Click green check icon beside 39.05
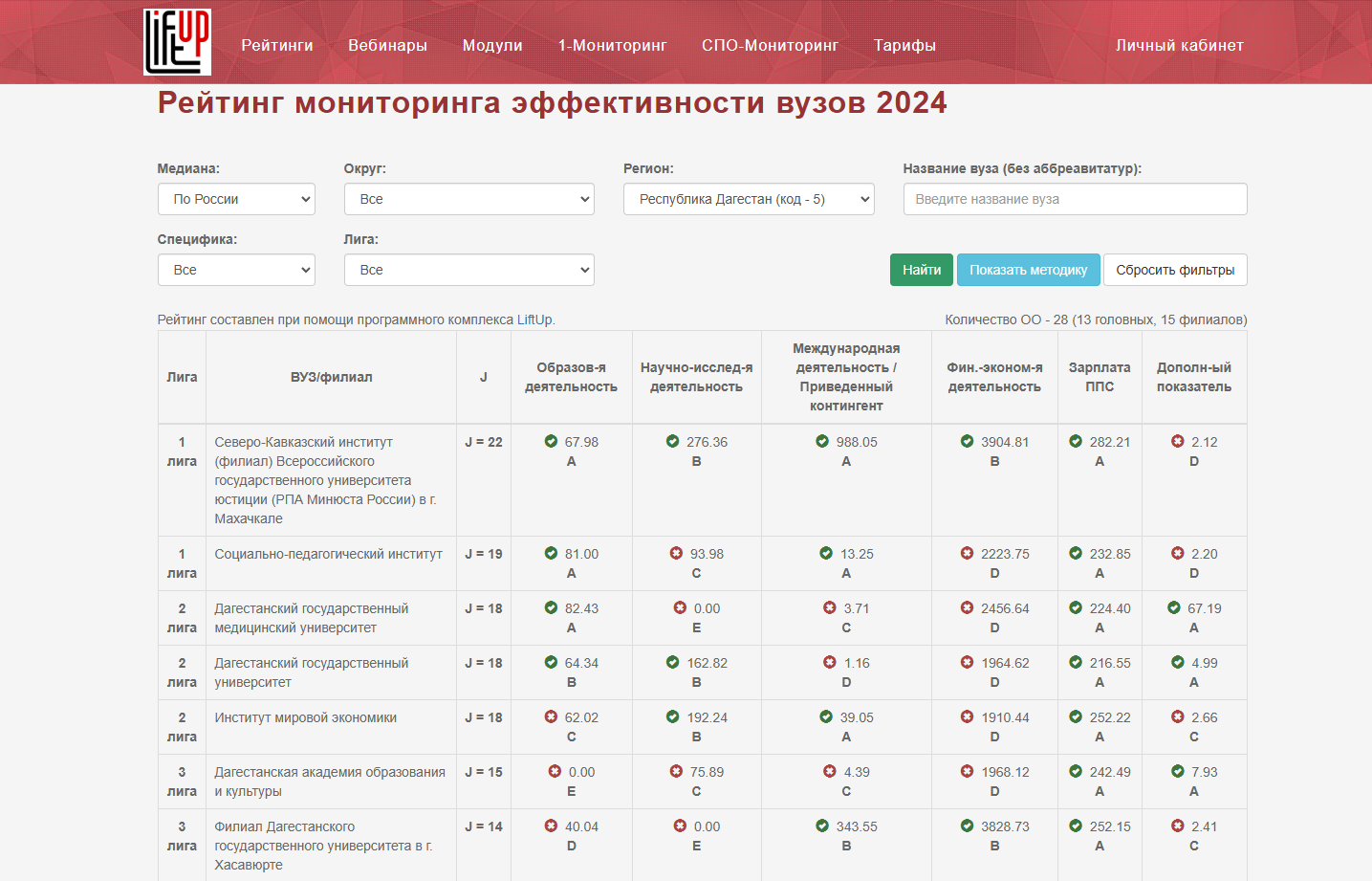 coord(826,717)
